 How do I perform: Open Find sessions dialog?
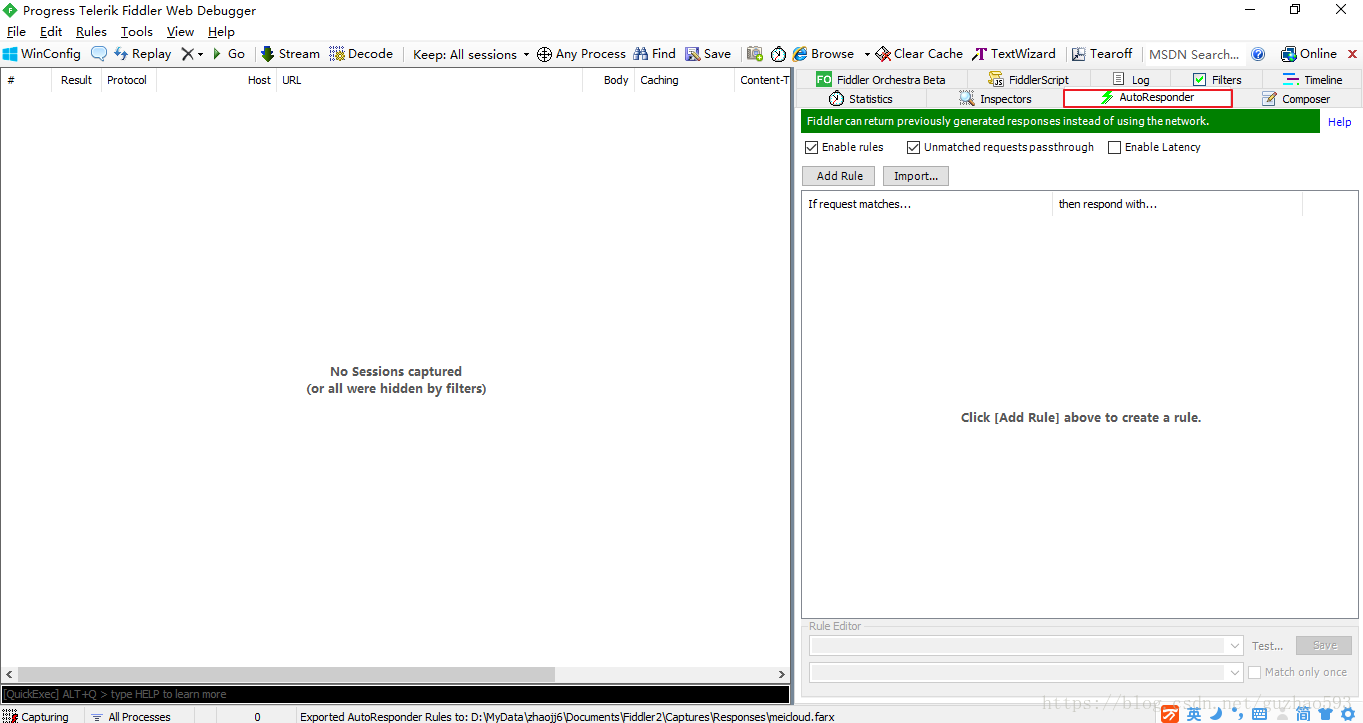654,54
